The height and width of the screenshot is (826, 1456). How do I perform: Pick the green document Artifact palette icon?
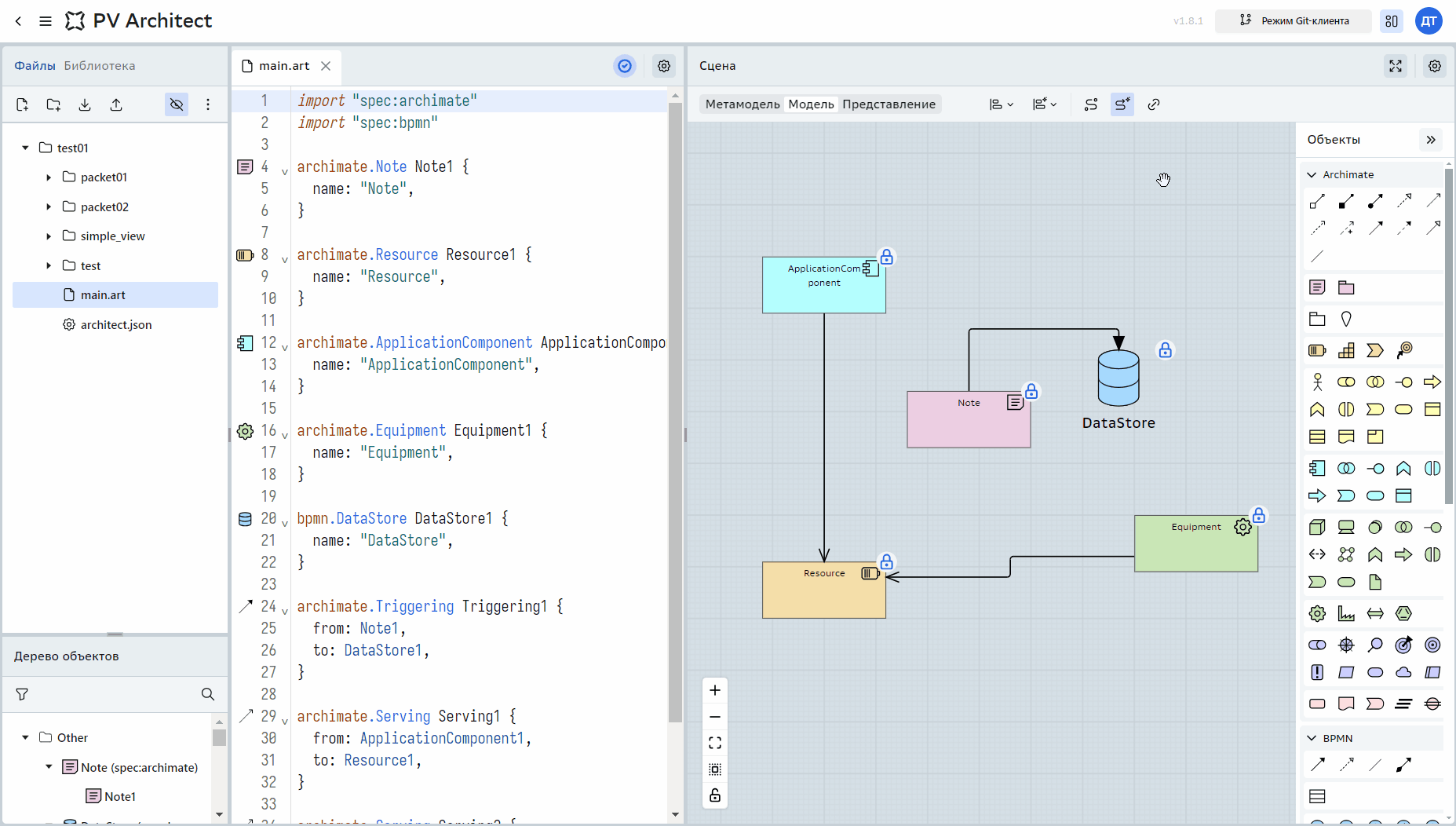(x=1375, y=582)
